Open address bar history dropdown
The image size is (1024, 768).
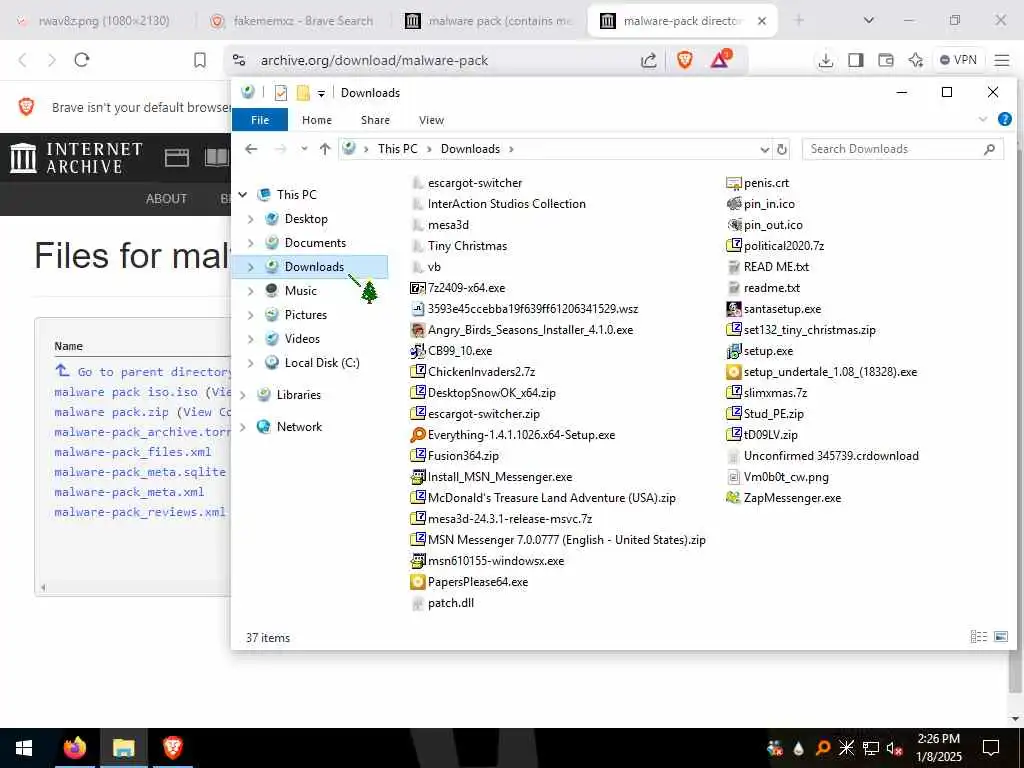click(x=765, y=150)
